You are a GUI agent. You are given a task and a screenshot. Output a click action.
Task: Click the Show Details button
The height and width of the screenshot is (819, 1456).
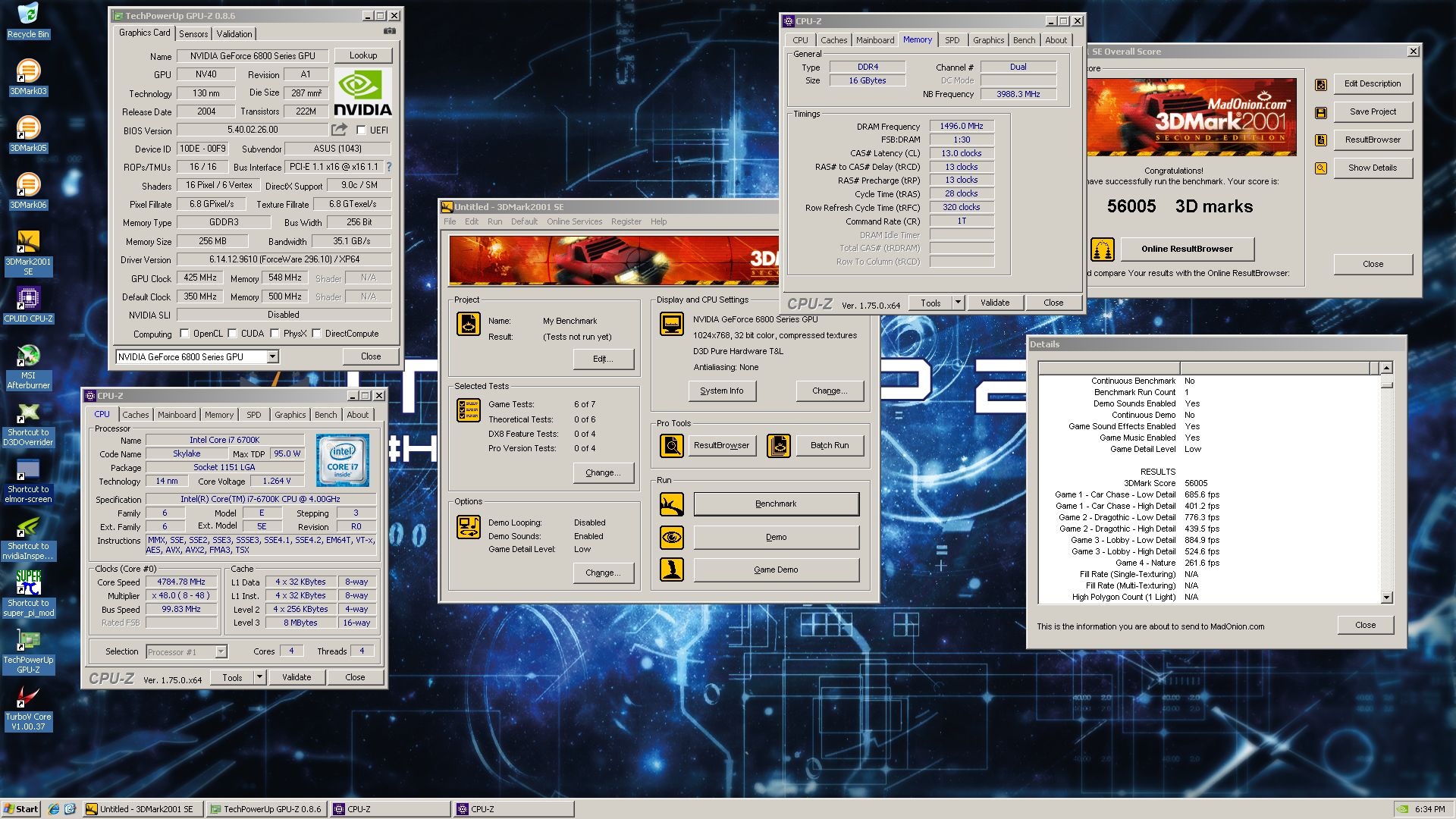tap(1372, 168)
